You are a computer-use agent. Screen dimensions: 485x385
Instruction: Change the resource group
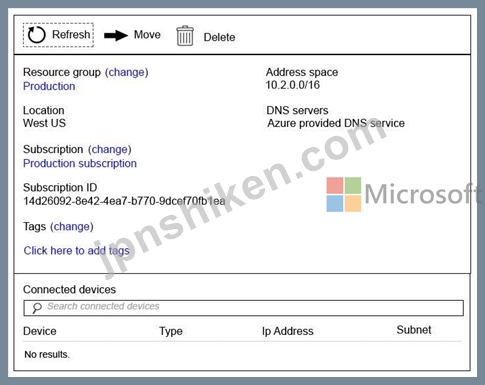pyautogui.click(x=127, y=72)
